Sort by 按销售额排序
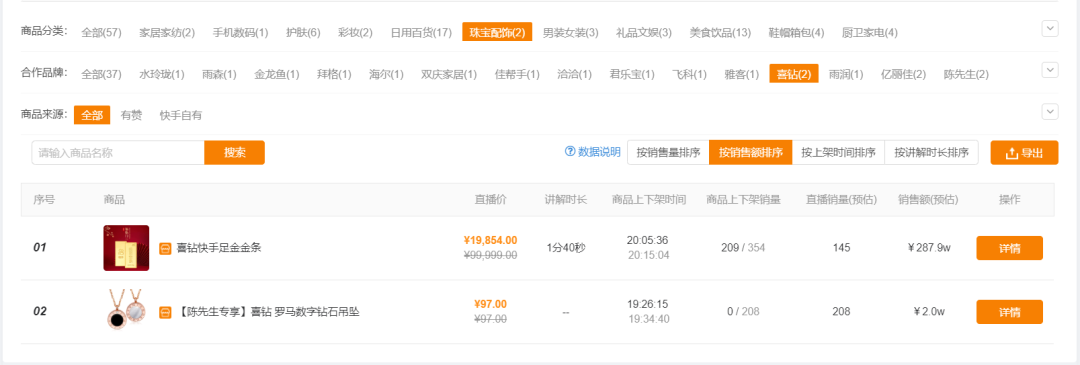Screen dimensions: 1080x365 click(751, 153)
